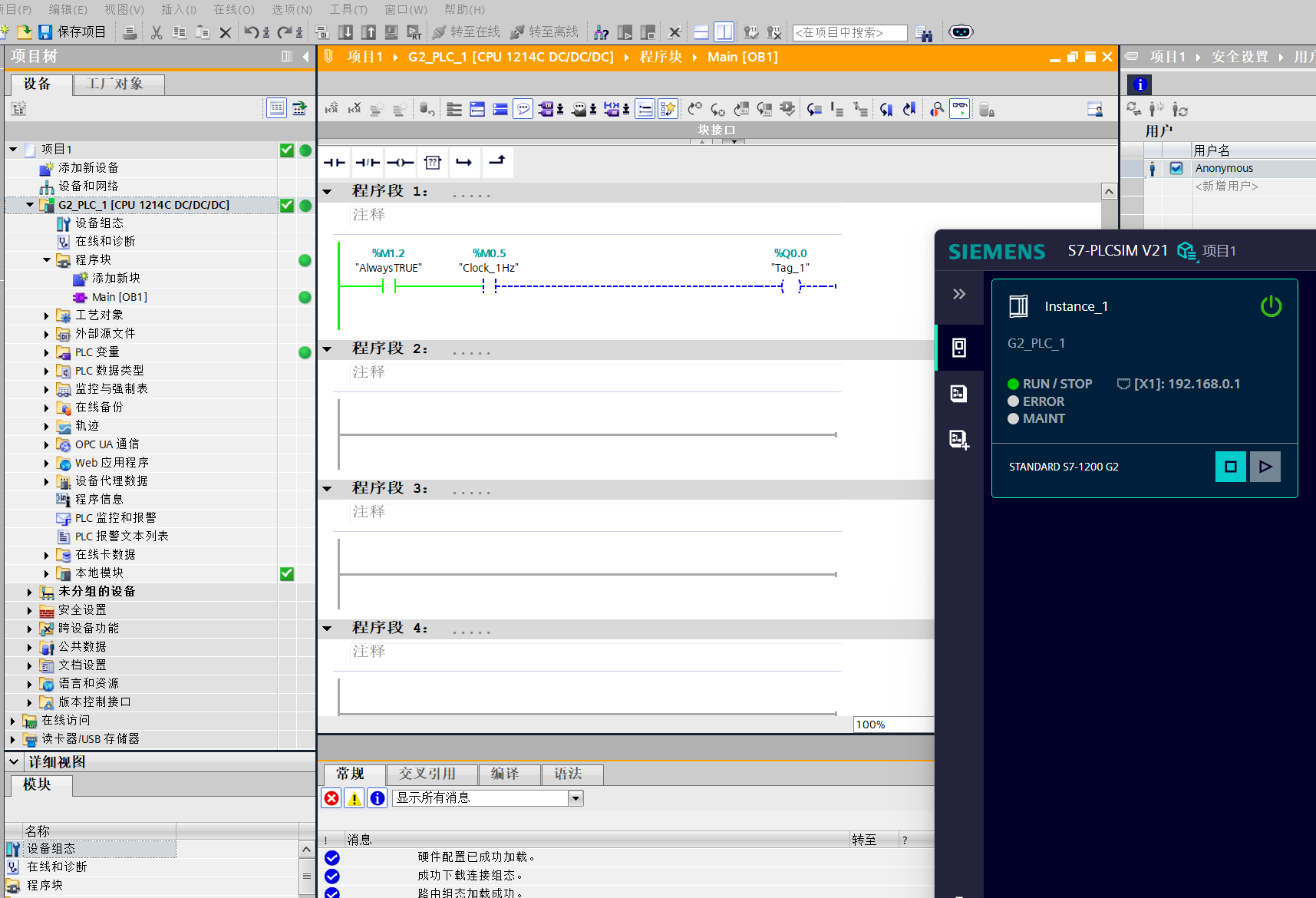1316x898 pixels.
Task: Click Go online toolbar button
Action: [466, 32]
